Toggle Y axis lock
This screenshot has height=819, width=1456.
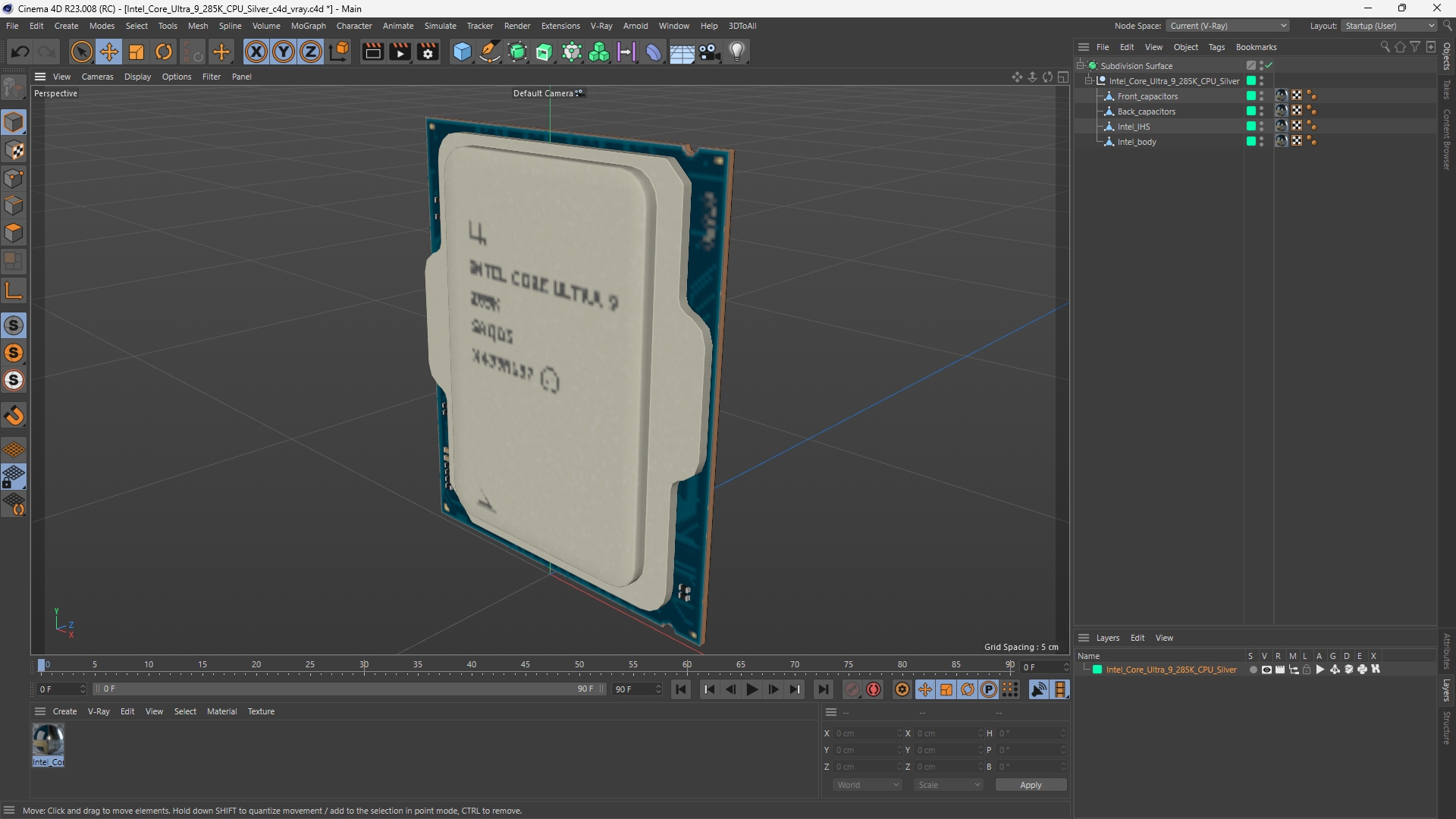[x=284, y=52]
